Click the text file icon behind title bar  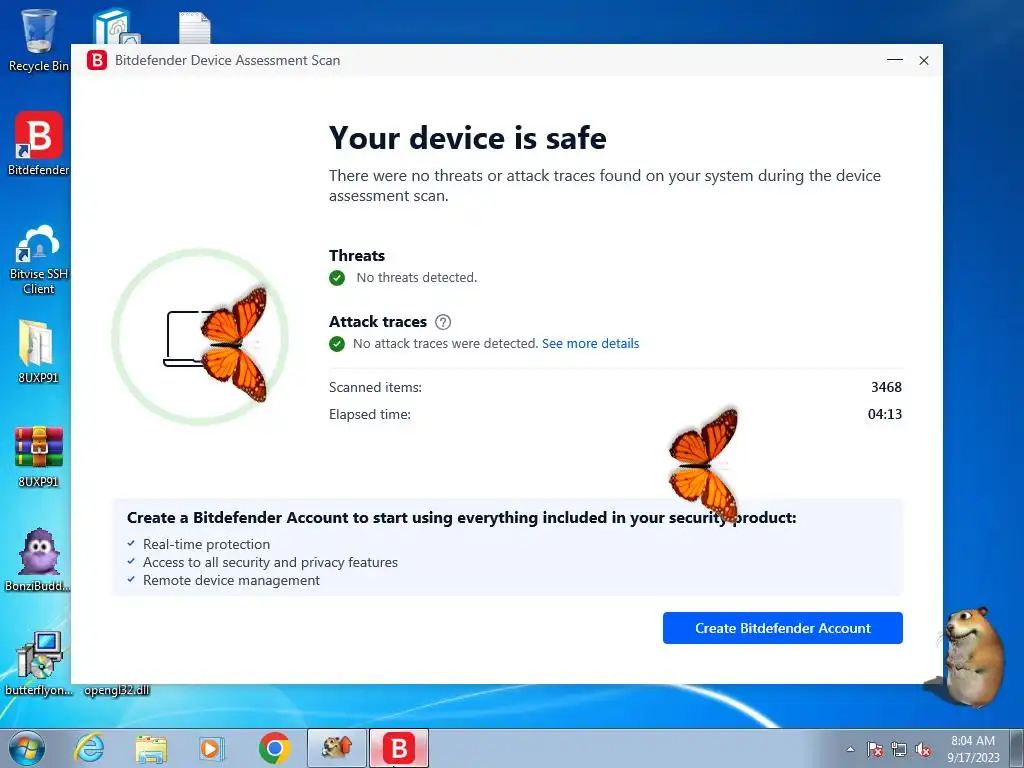[195, 28]
